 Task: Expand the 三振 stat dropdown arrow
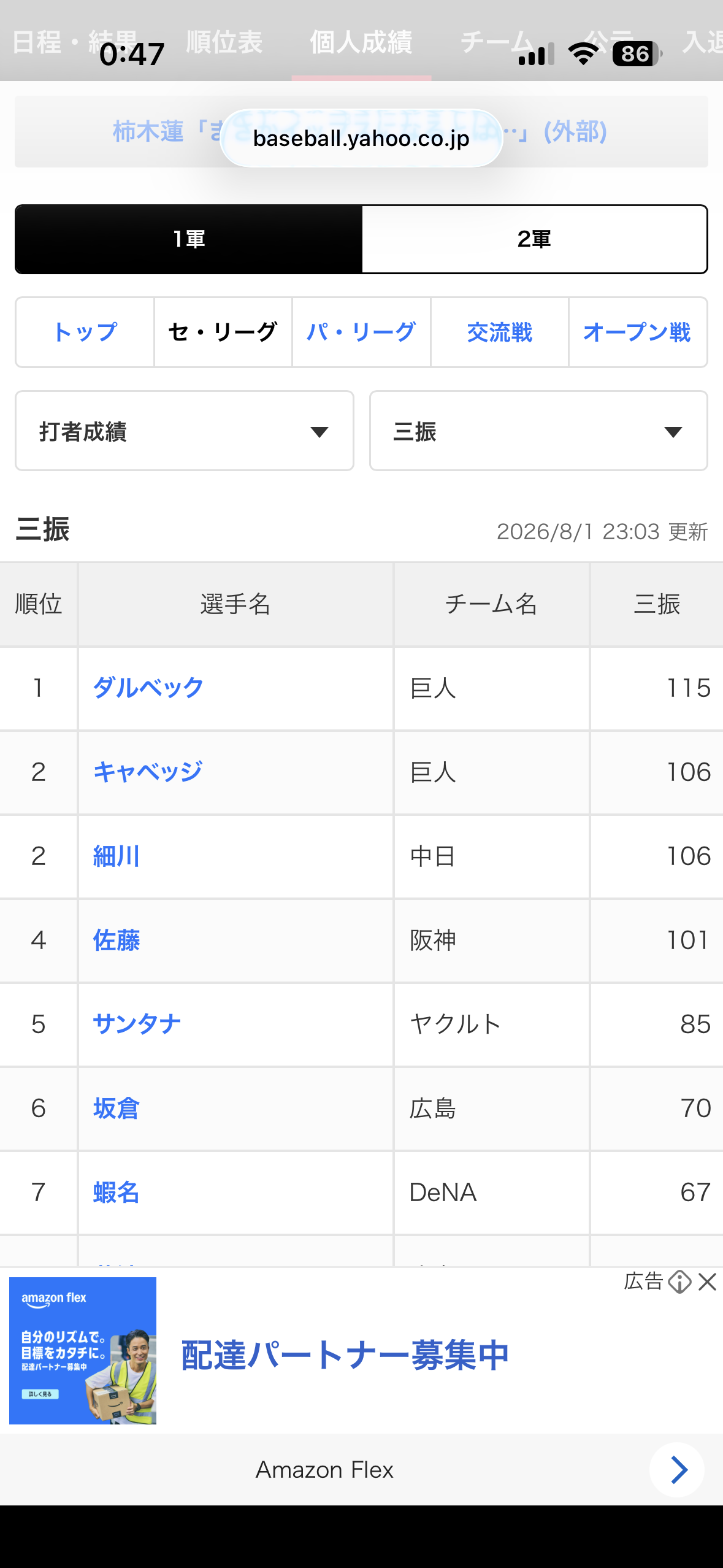[x=673, y=432]
